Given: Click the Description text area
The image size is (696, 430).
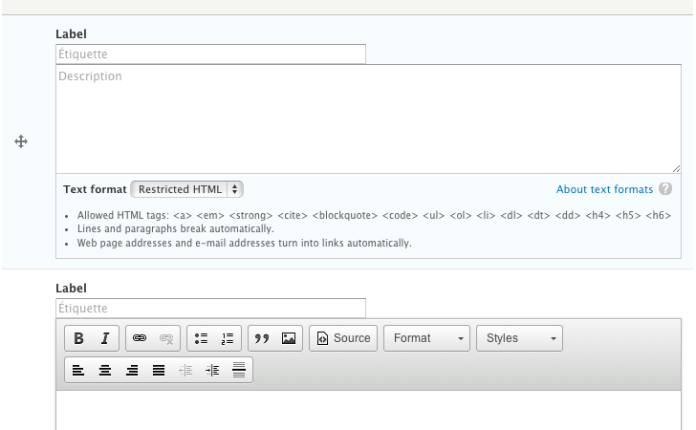Looking at the screenshot, I should click(x=368, y=120).
